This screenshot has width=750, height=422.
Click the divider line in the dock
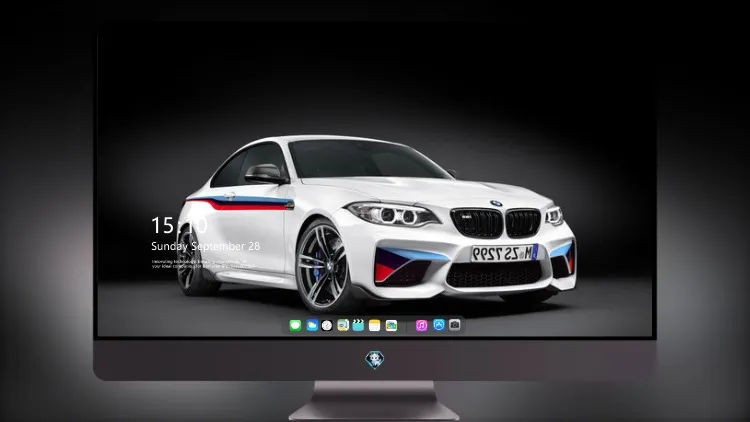[x=407, y=326]
